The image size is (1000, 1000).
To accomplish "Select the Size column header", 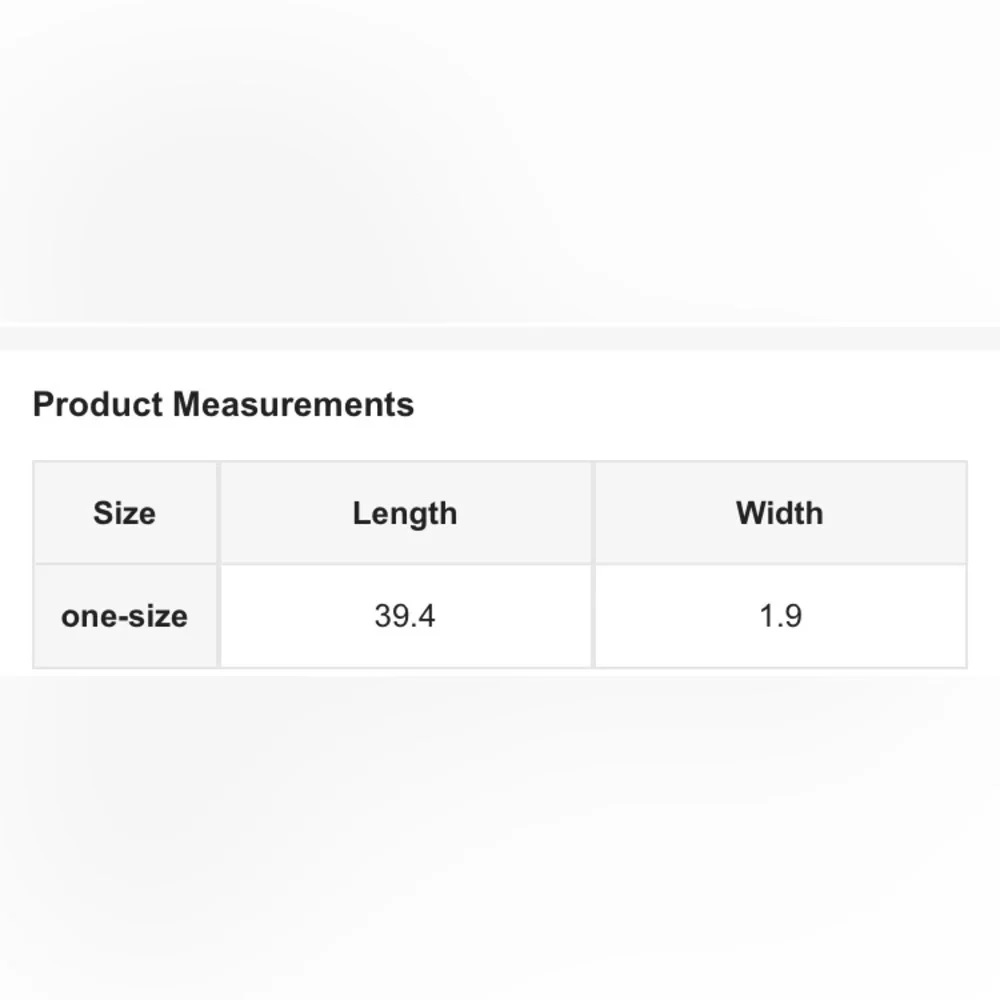I will pyautogui.click(x=124, y=513).
